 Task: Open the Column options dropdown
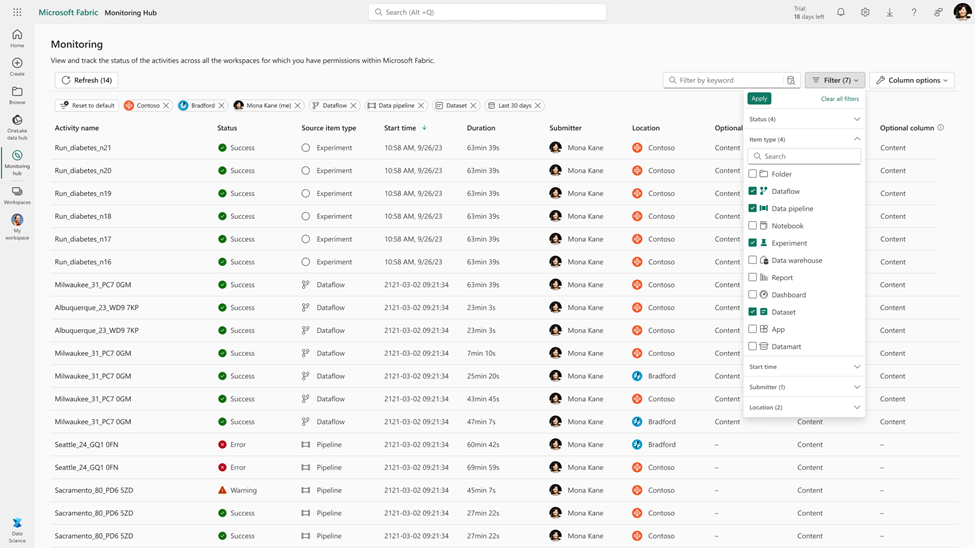pos(912,80)
